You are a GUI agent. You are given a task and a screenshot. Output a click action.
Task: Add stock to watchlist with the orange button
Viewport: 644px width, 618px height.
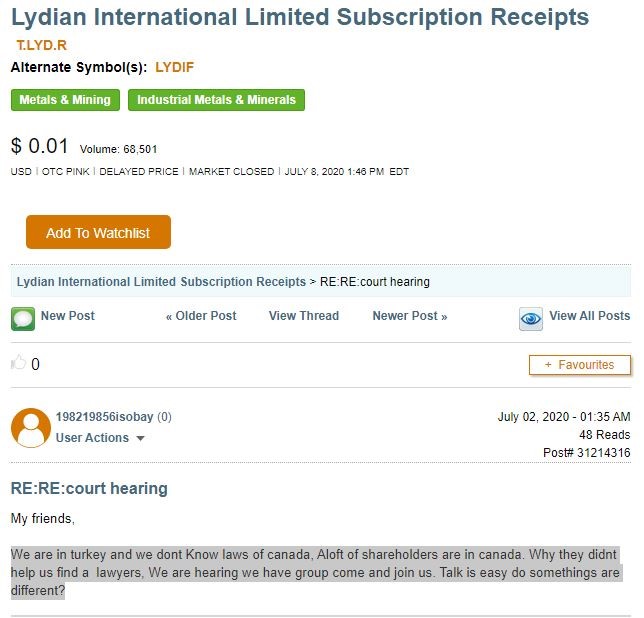pos(98,232)
